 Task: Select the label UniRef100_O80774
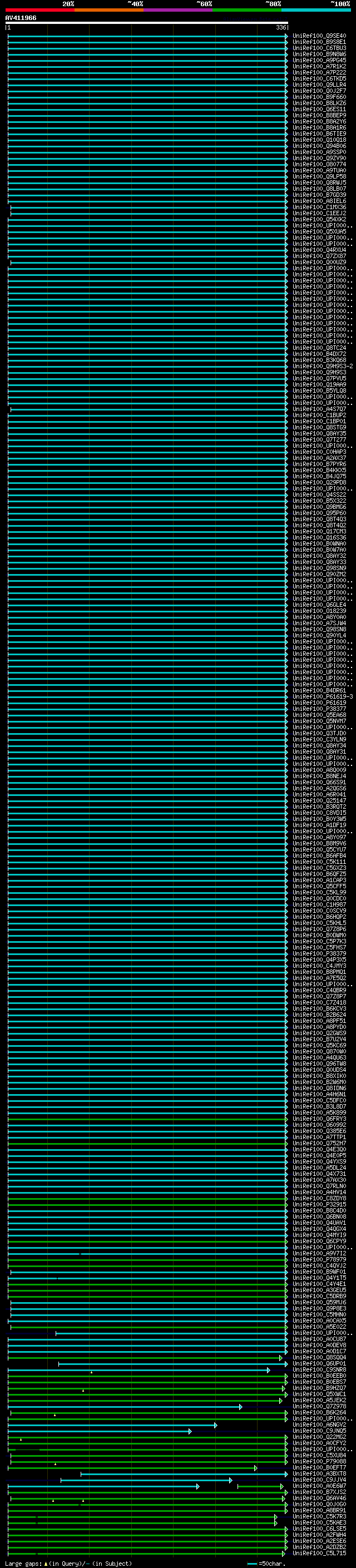click(x=319, y=164)
